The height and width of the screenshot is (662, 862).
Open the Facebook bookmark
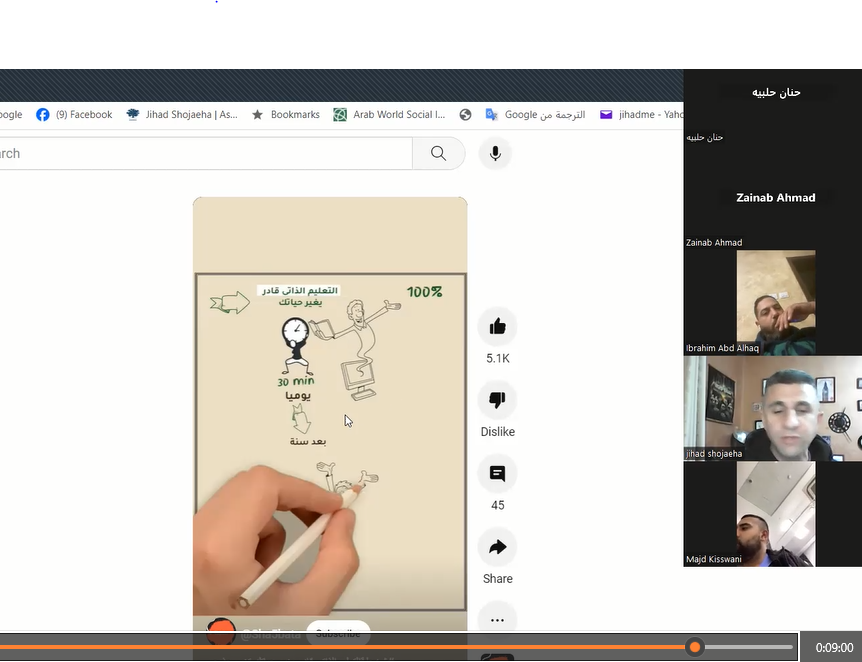[x=74, y=114]
